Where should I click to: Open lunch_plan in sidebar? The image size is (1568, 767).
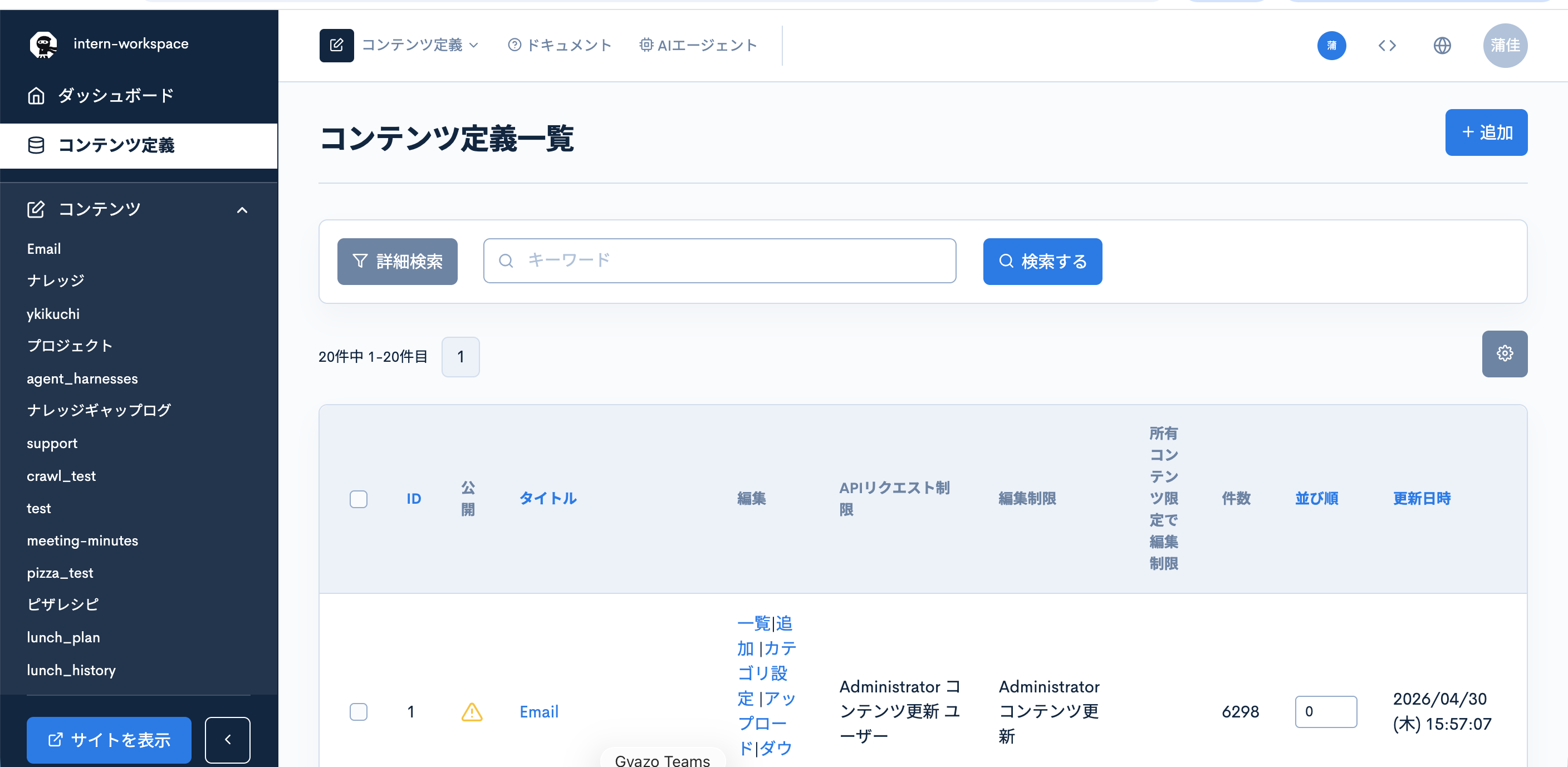coord(63,637)
